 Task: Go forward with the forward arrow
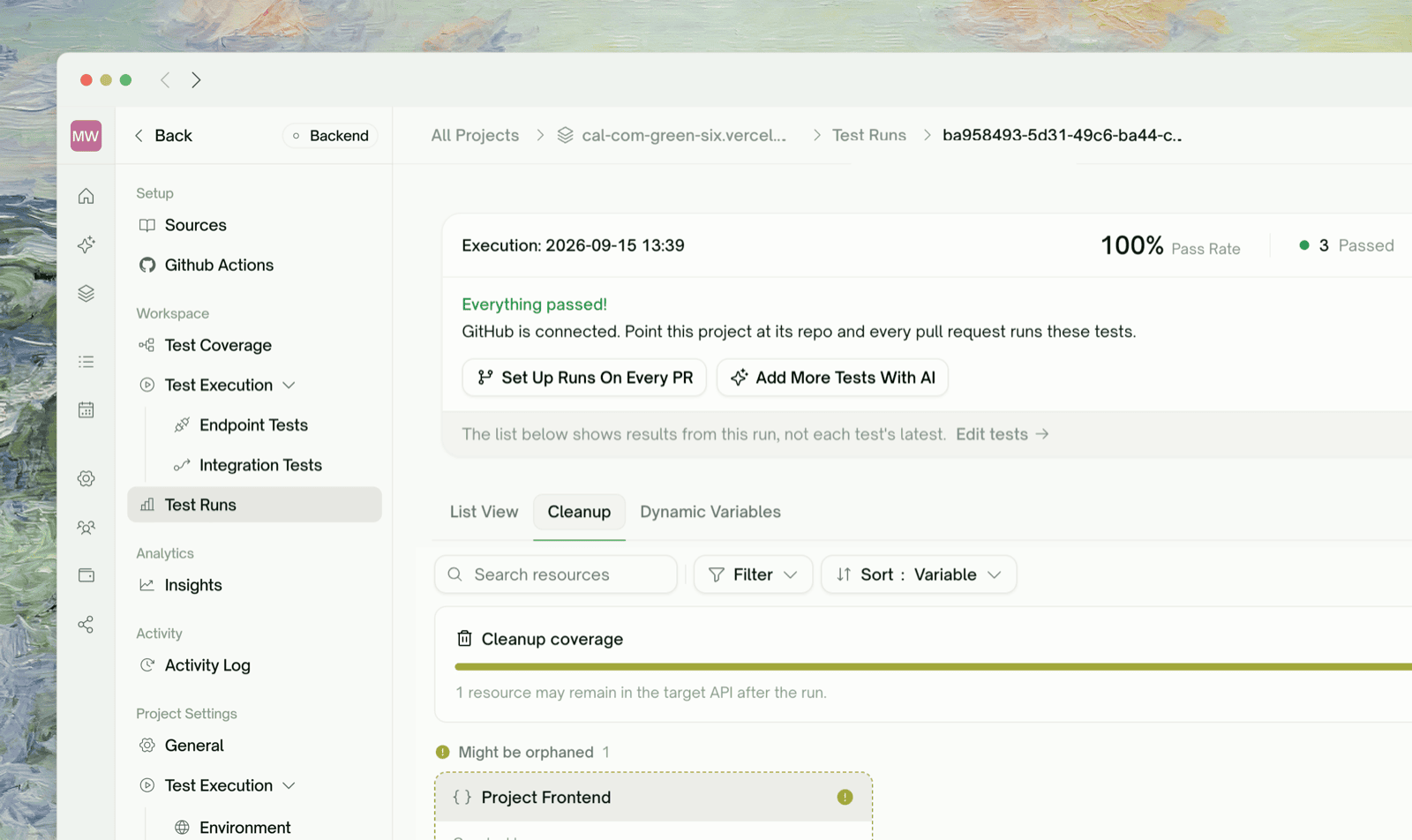(x=196, y=80)
